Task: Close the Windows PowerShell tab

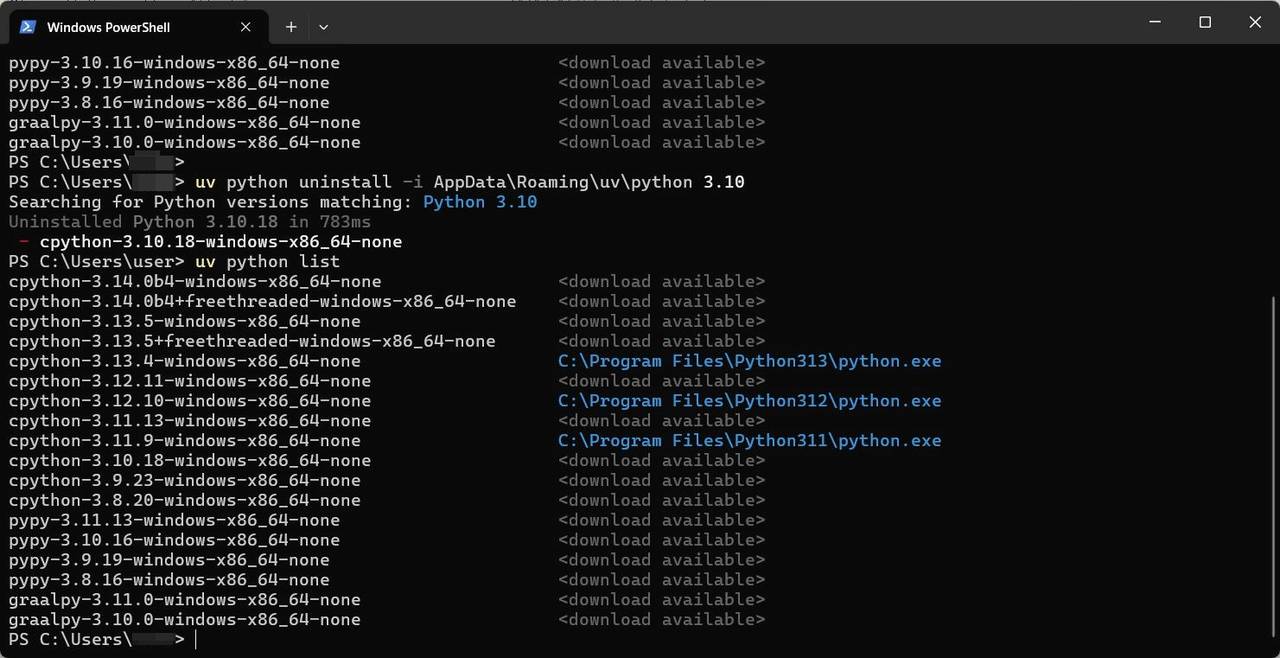Action: [x=246, y=27]
